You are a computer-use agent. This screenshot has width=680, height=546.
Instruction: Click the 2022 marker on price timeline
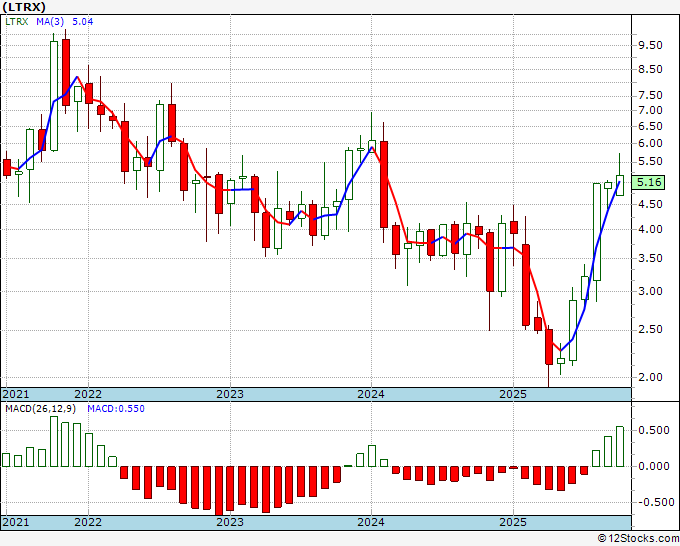click(x=88, y=394)
